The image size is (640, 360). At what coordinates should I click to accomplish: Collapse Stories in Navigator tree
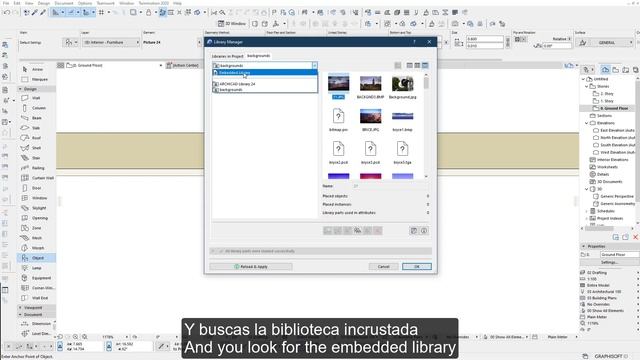point(587,86)
